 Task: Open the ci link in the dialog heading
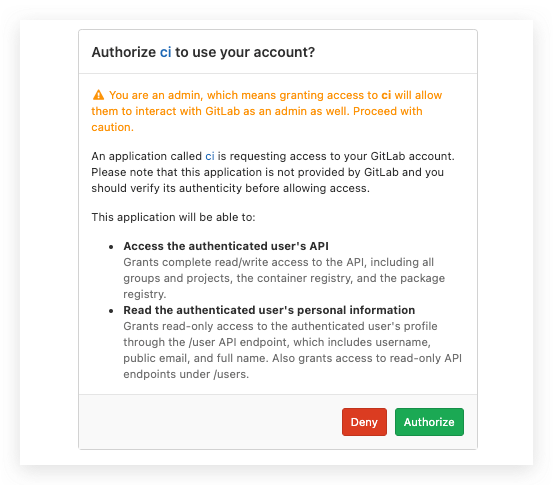tap(165, 52)
